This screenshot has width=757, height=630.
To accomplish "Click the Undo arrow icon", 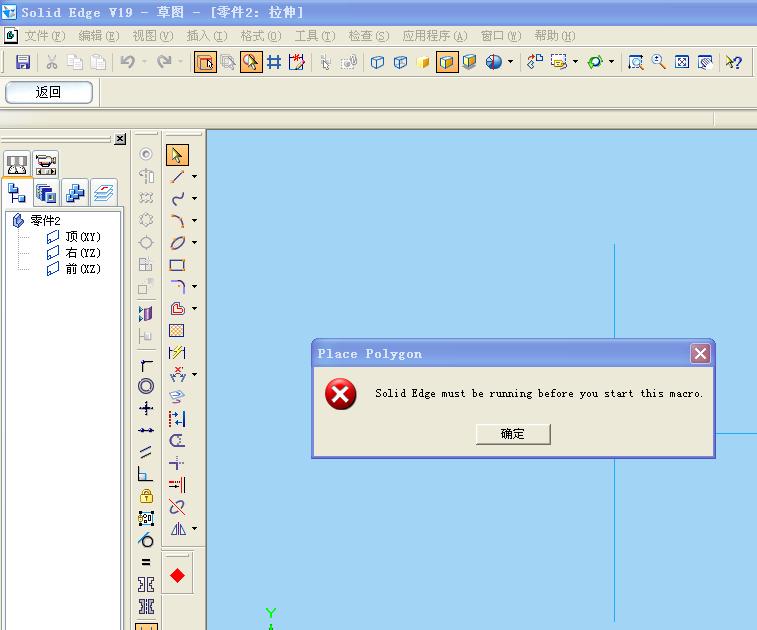I will tap(127, 62).
